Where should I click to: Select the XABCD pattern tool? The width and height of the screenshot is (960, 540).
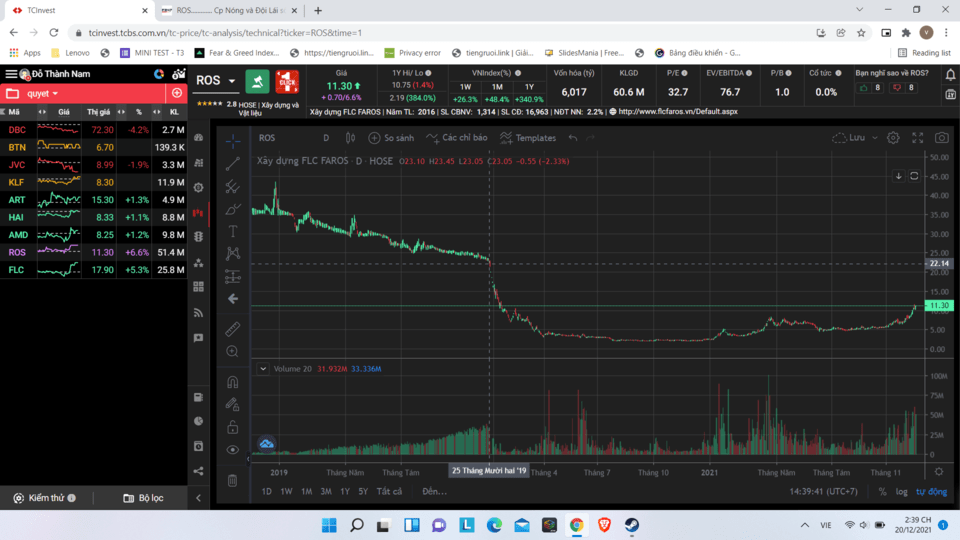click(x=233, y=253)
